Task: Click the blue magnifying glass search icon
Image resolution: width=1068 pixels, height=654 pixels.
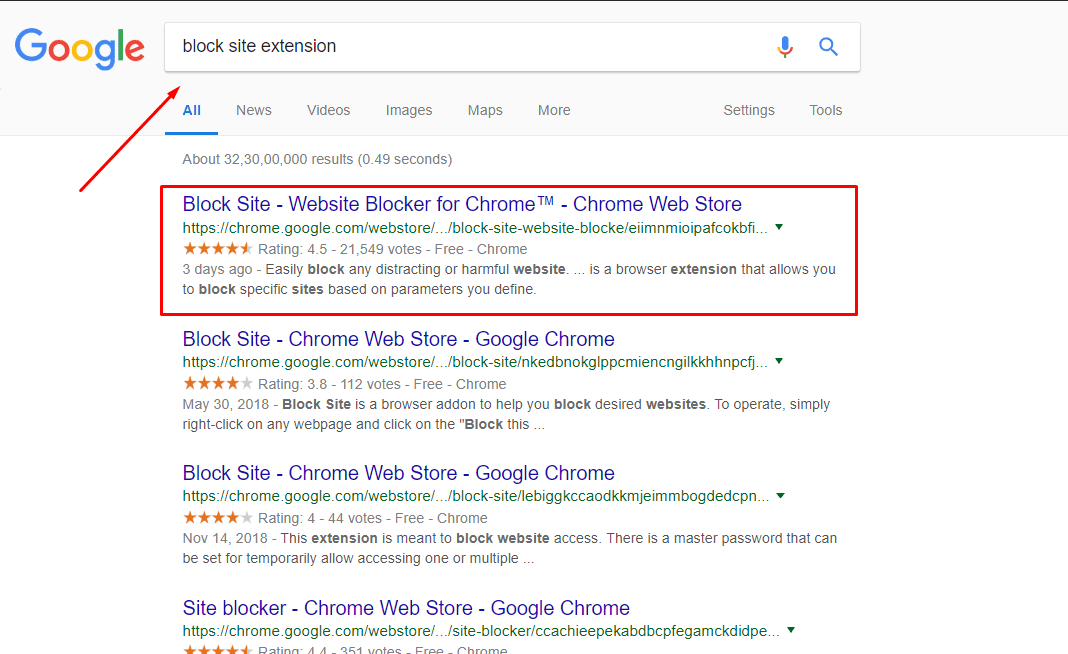Action: [x=828, y=46]
